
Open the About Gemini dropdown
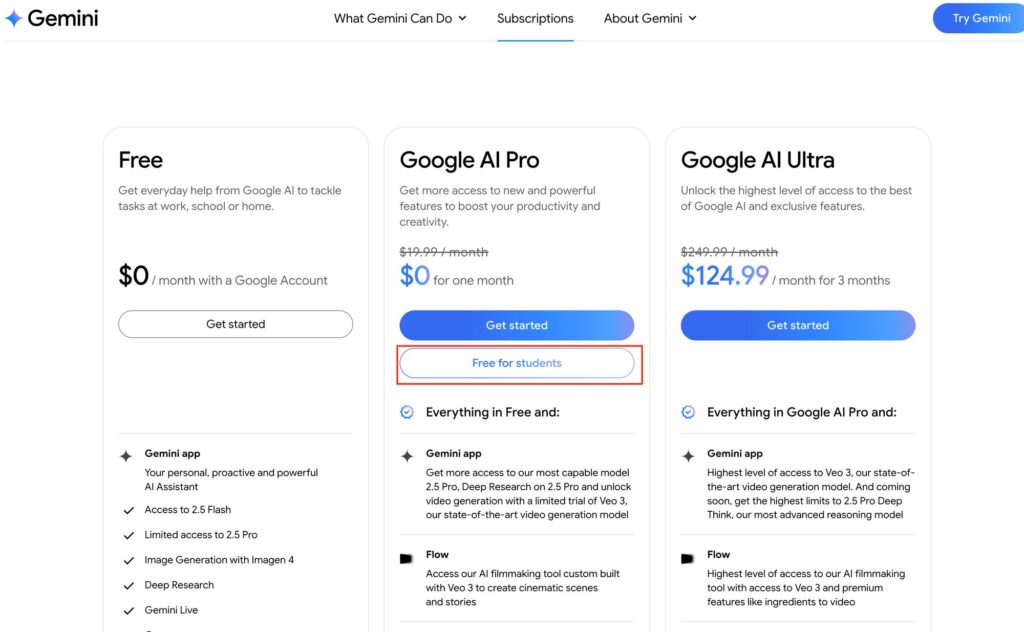[x=650, y=18]
